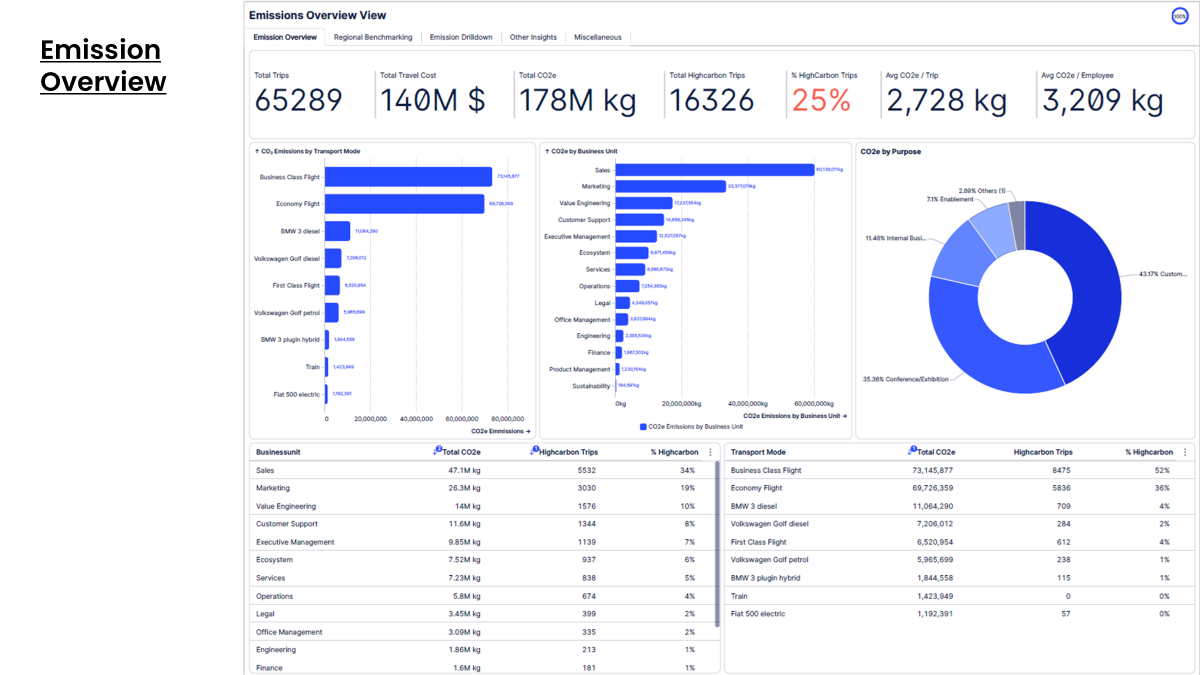Click up arrow beside CO₂ Emissions by Transport Mode title
This screenshot has width=1200, height=675.
(256, 151)
